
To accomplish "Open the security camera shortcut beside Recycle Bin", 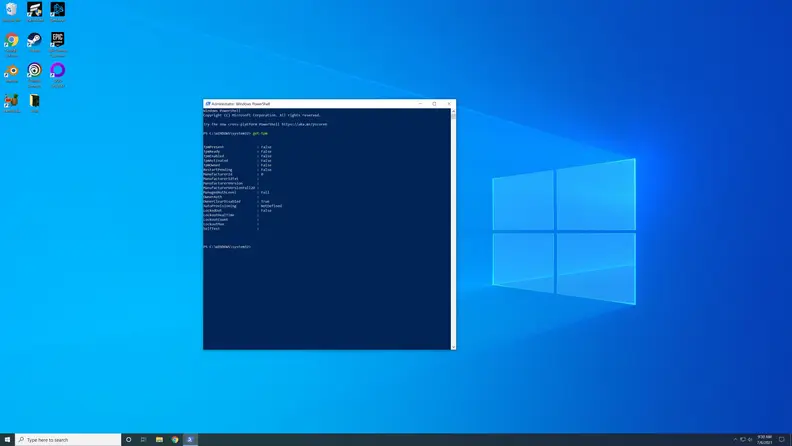I will (34, 11).
